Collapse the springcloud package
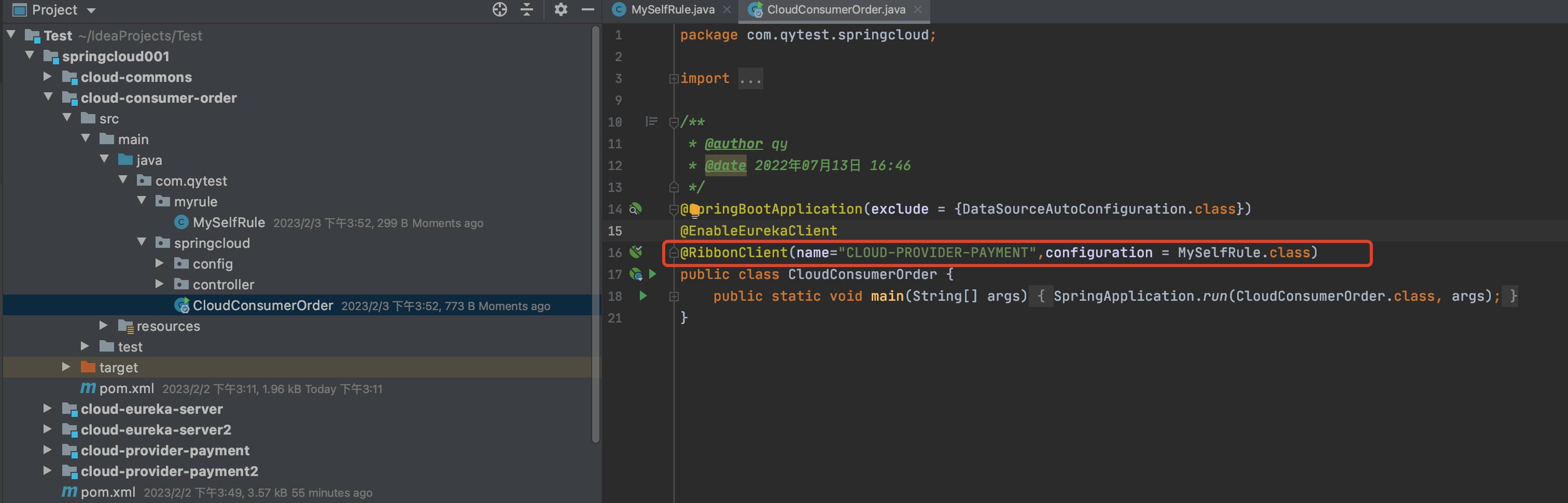The width and height of the screenshot is (1568, 503). tap(142, 242)
